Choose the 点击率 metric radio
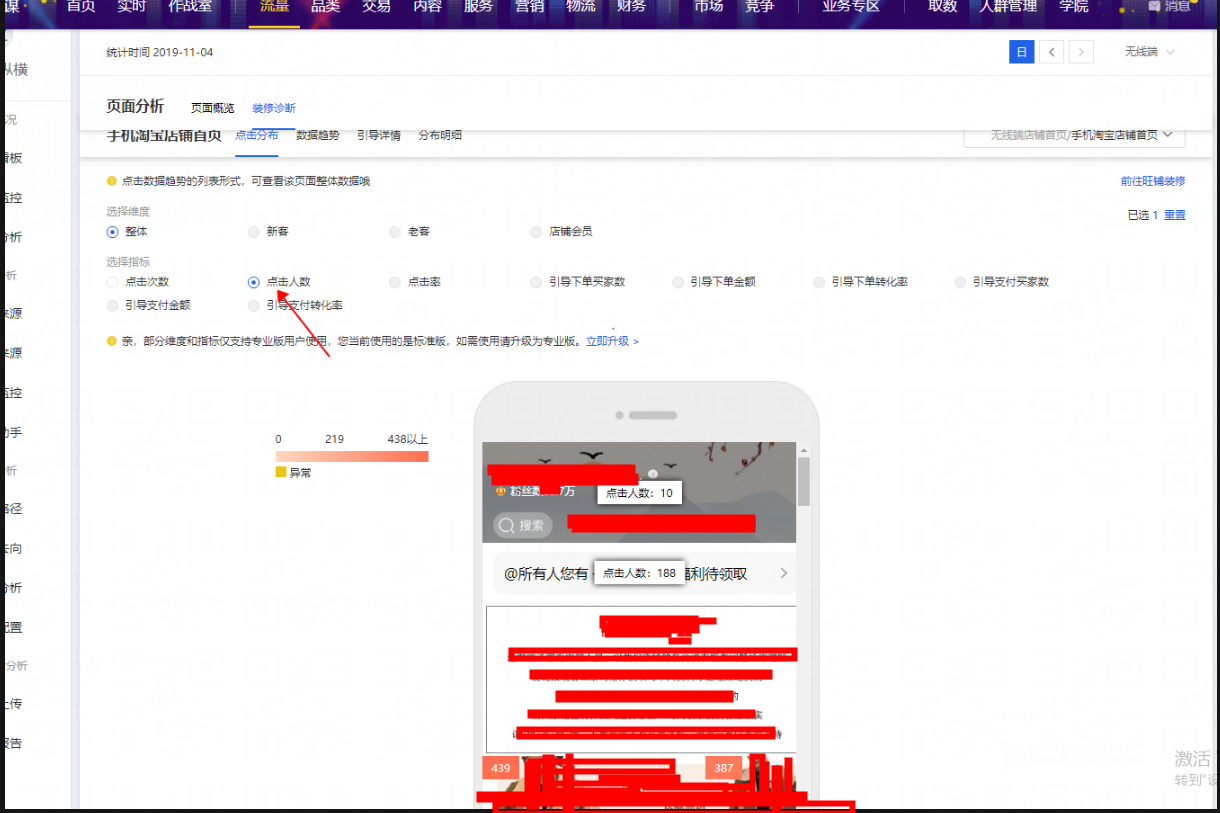 point(396,282)
